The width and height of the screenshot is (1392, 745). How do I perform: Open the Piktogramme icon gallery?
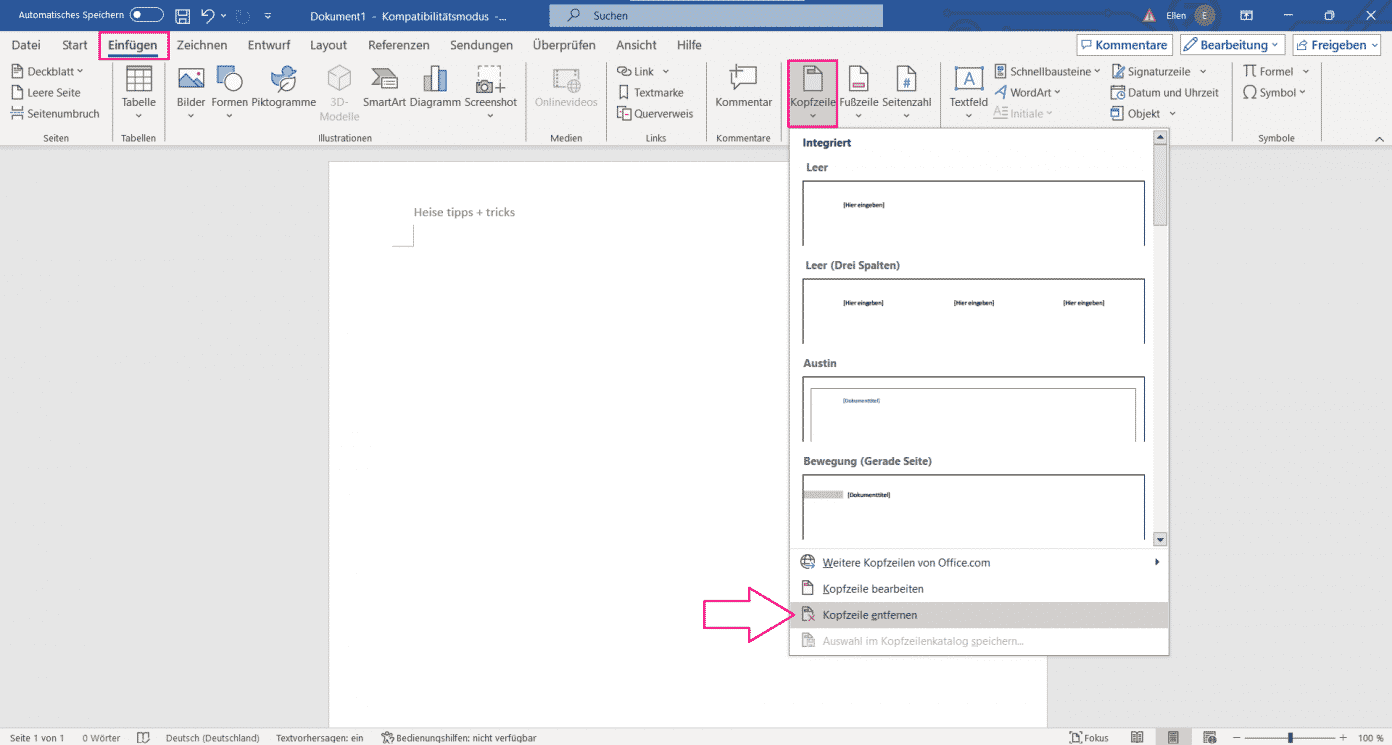pyautogui.click(x=283, y=86)
